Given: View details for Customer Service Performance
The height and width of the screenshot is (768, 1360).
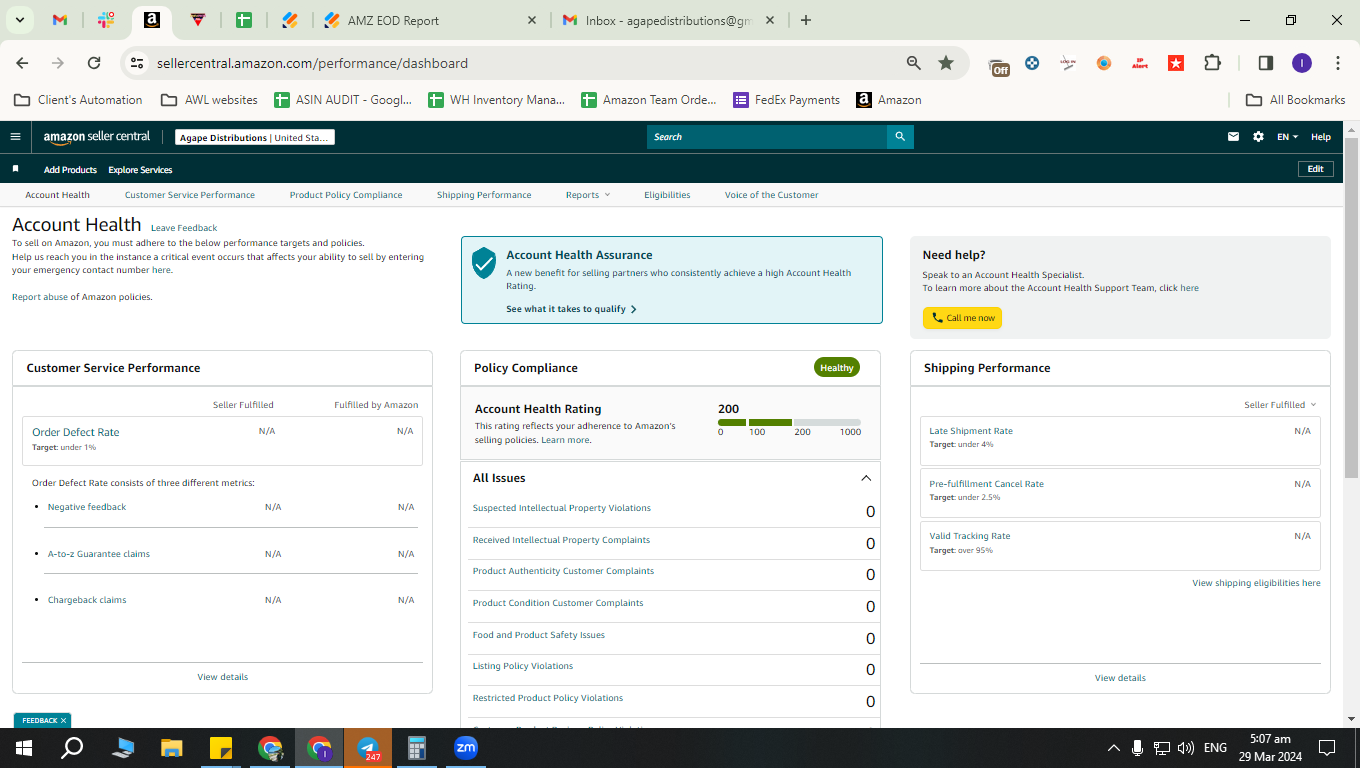Looking at the screenshot, I should click(223, 677).
